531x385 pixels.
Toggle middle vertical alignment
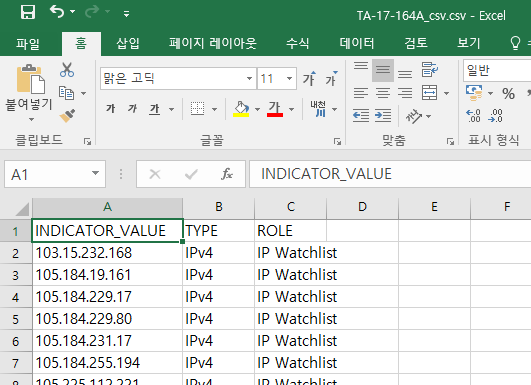[383, 70]
